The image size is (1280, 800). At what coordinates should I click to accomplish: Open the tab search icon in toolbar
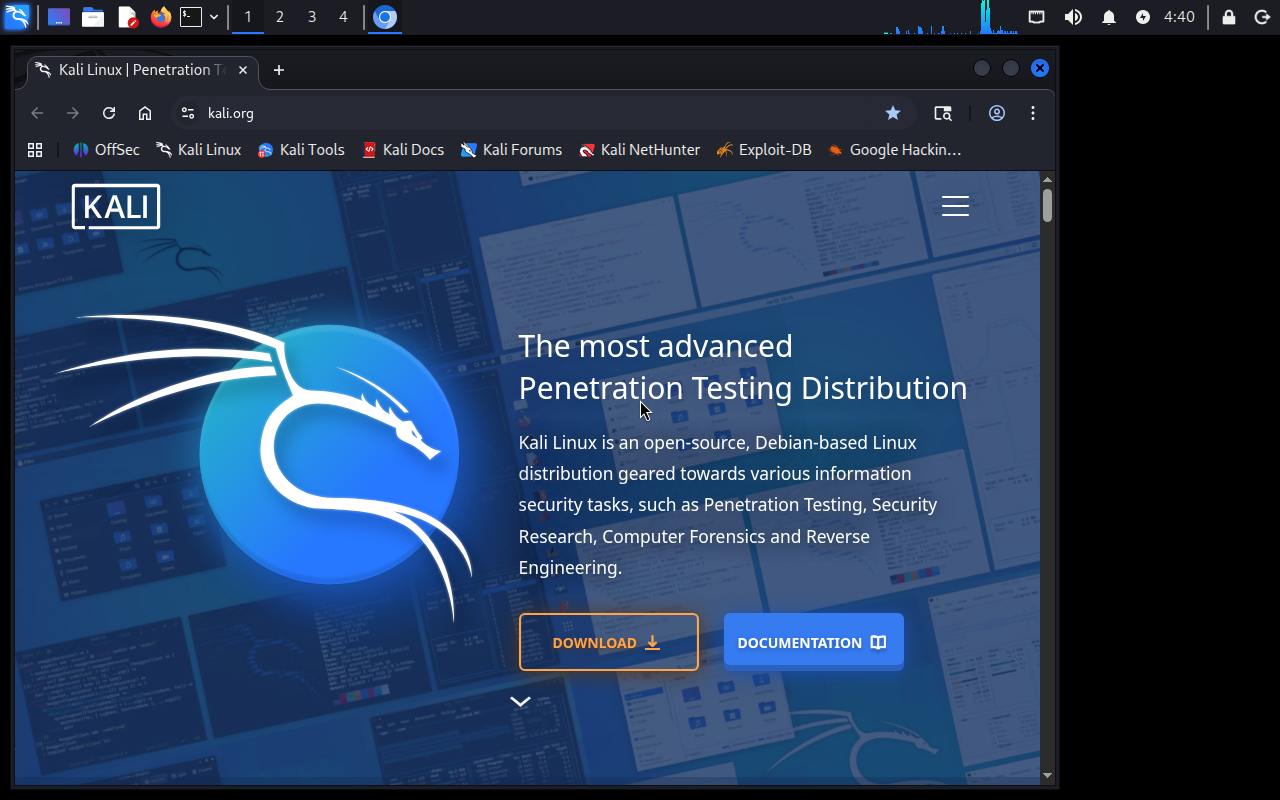coord(943,113)
